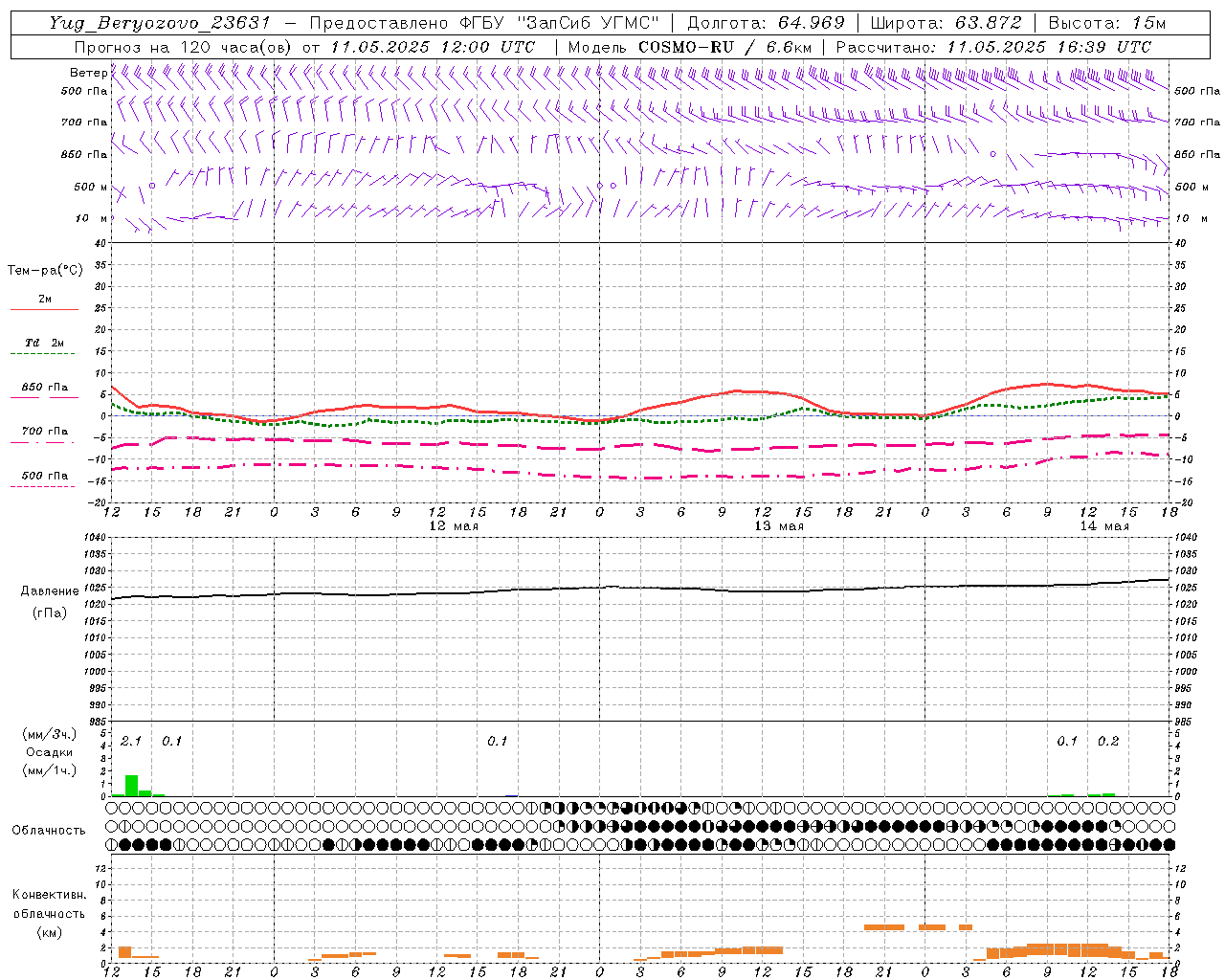Click the "700 гПа" temperature legend label
This screenshot has width=1225, height=980.
point(44,432)
